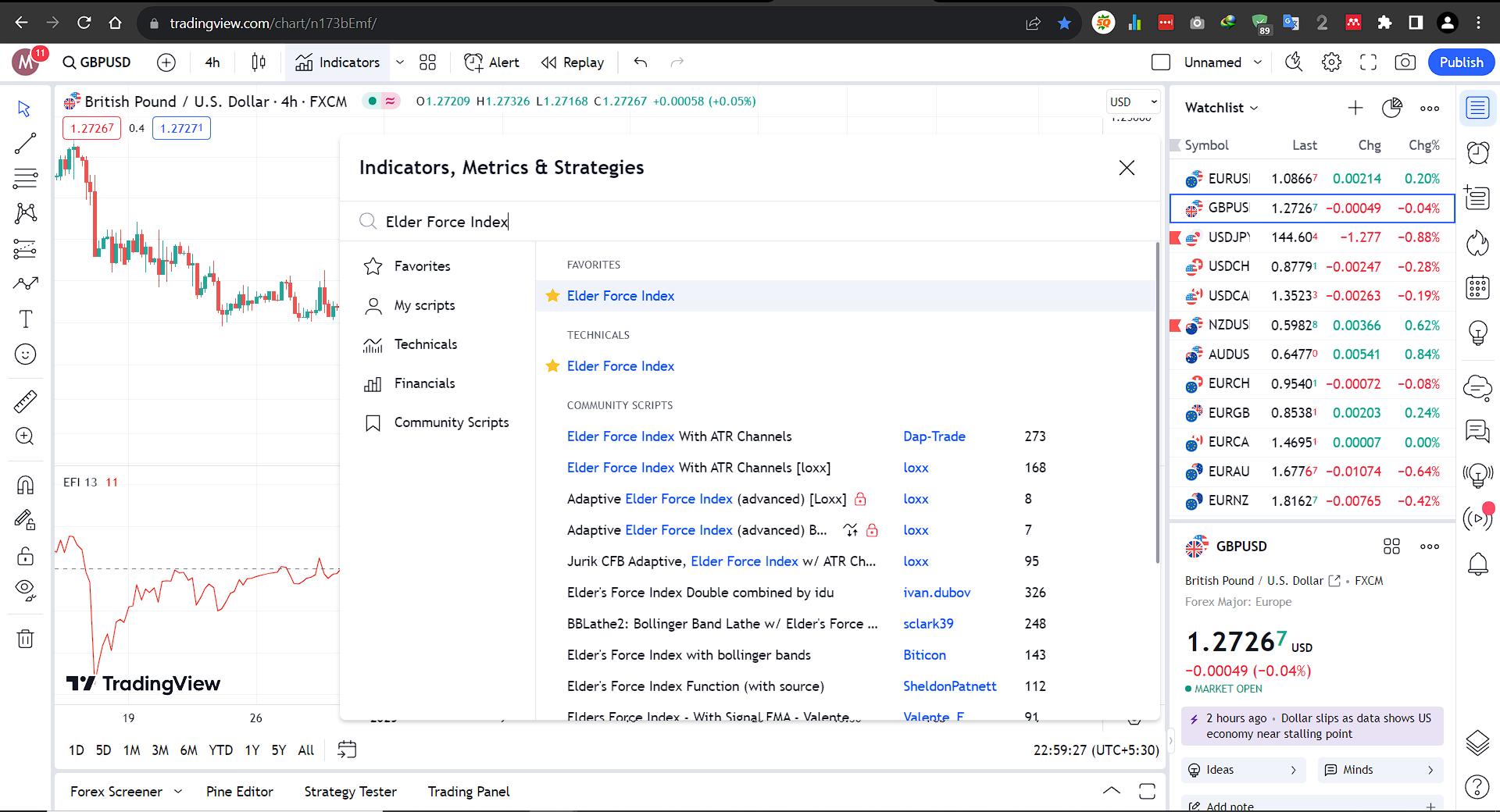Select Financials category
The width and height of the screenshot is (1500, 812).
pos(437,383)
